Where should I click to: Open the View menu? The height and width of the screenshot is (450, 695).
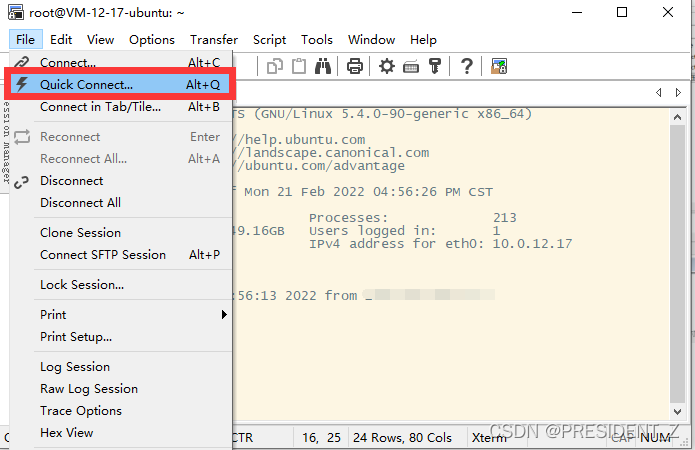(101, 39)
